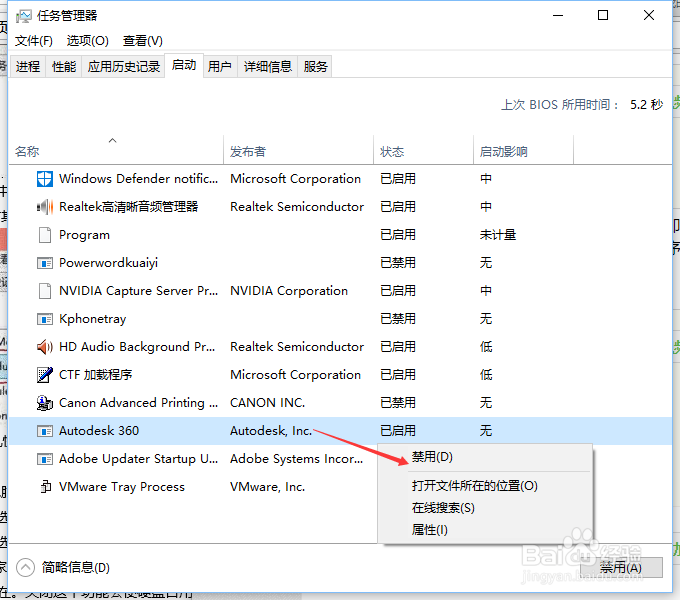Switch to the 用户 tab
This screenshot has width=680, height=600.
click(x=219, y=66)
